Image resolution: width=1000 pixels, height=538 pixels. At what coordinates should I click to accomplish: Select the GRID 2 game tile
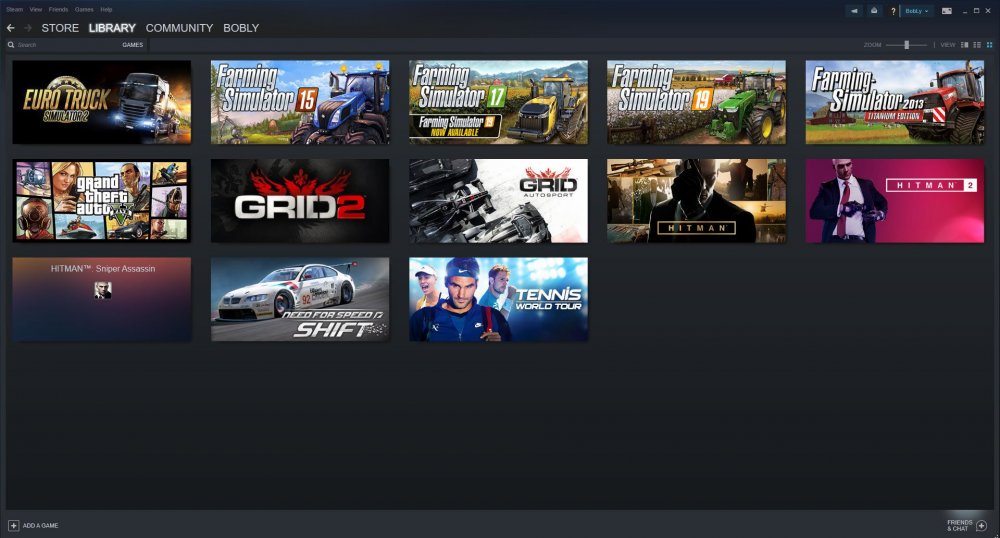(x=300, y=201)
